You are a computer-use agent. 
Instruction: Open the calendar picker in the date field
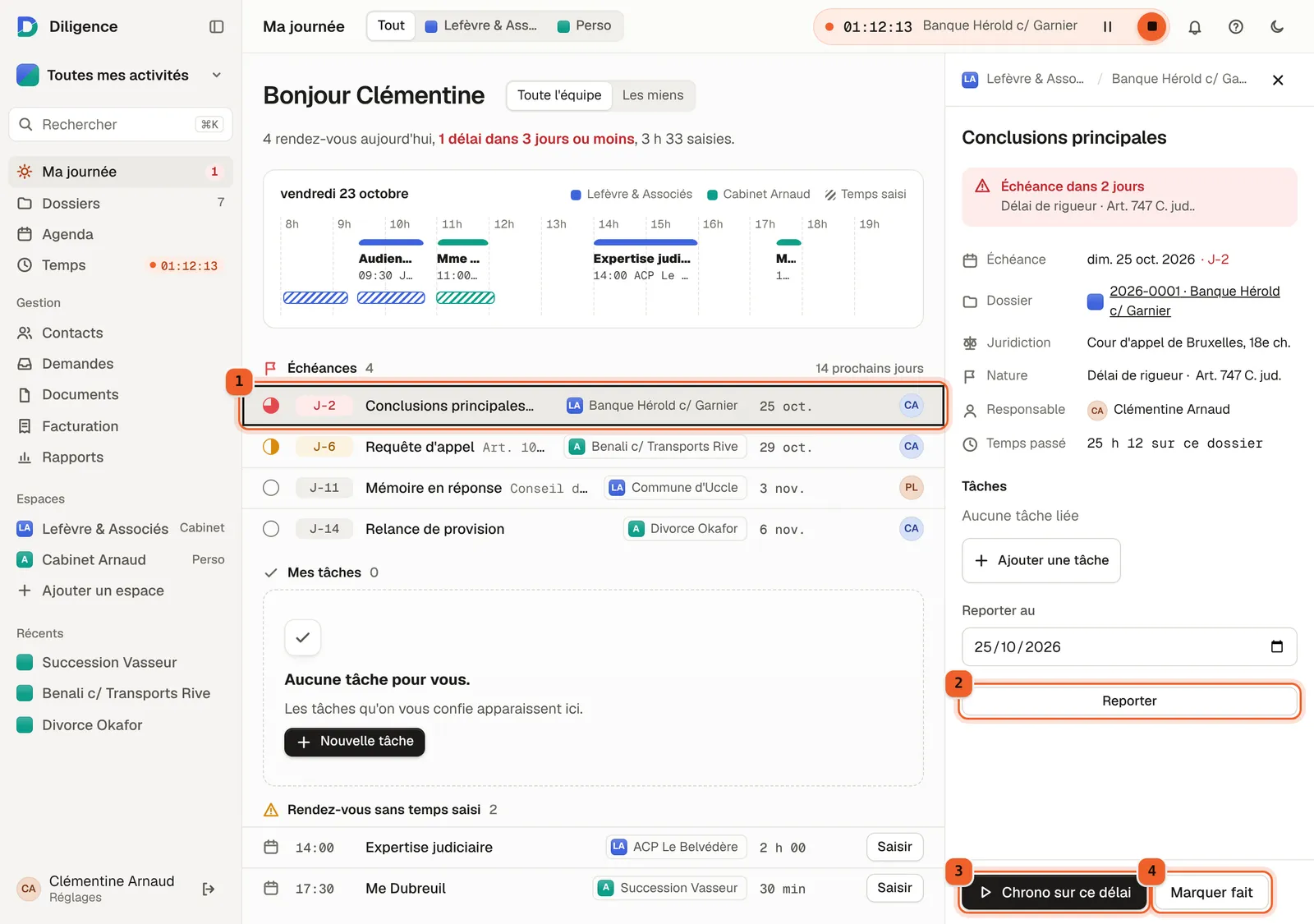(1277, 646)
